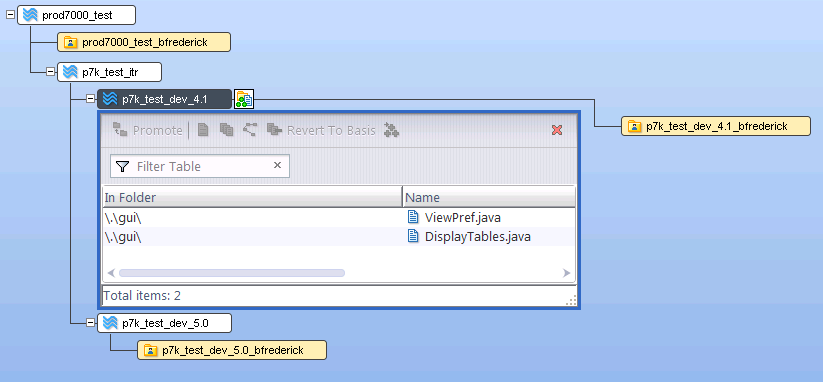Click the branching nodes toolbar icon
This screenshot has width=823, height=382.
pyautogui.click(x=250, y=130)
